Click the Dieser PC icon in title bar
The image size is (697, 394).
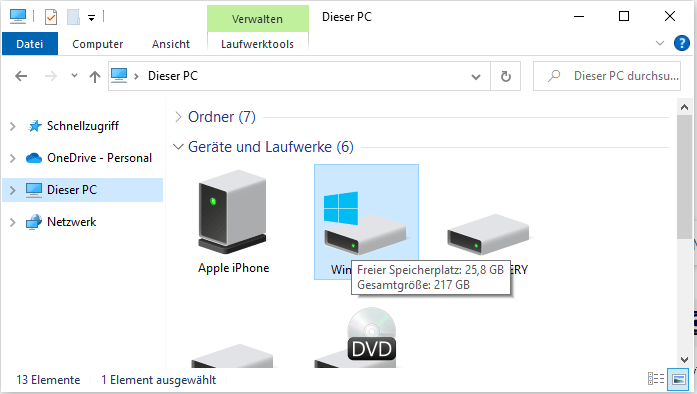(x=18, y=16)
